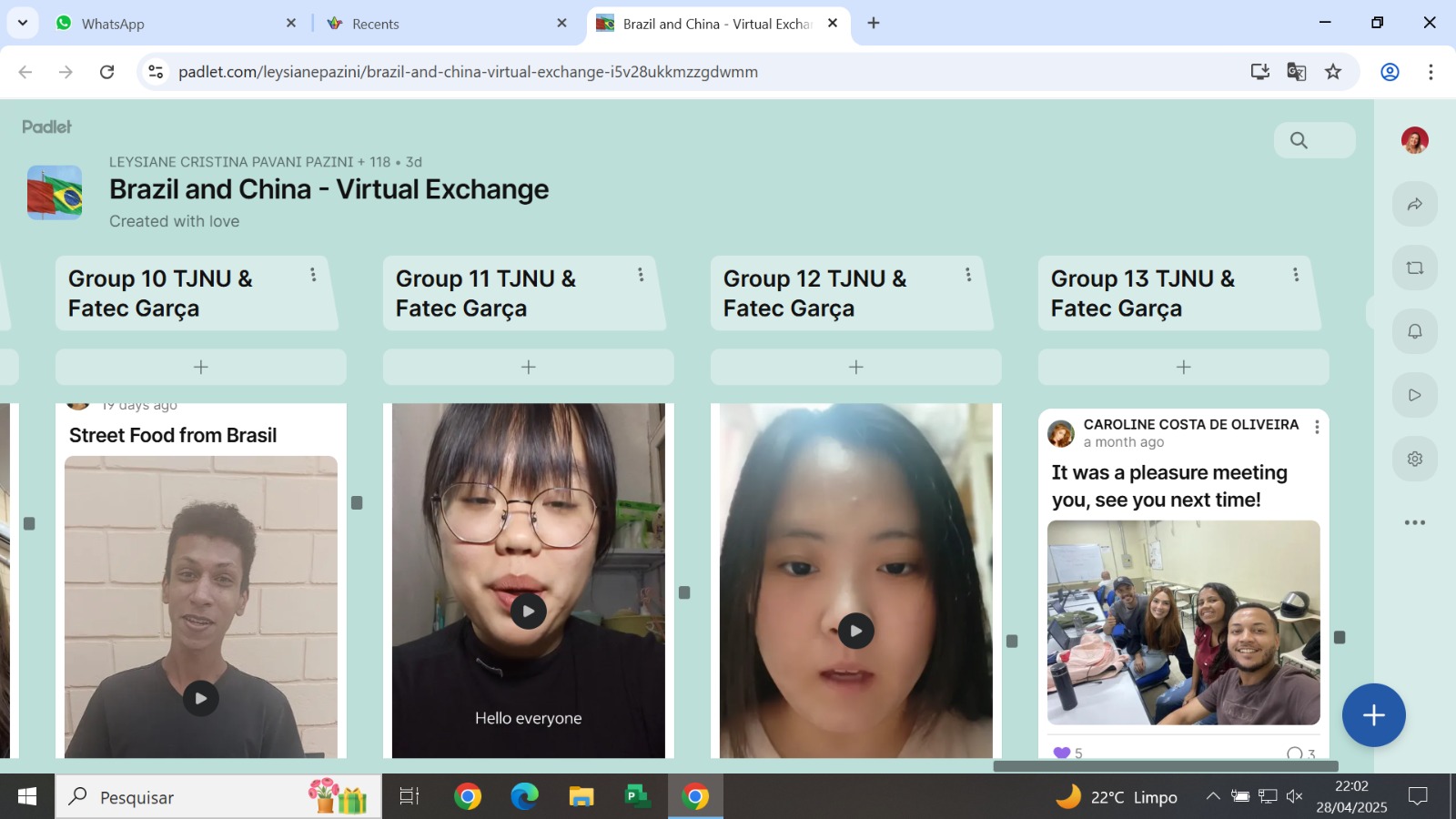Viewport: 1456px width, 819px height.
Task: Add a post under Group 11 section
Action: [x=528, y=367]
